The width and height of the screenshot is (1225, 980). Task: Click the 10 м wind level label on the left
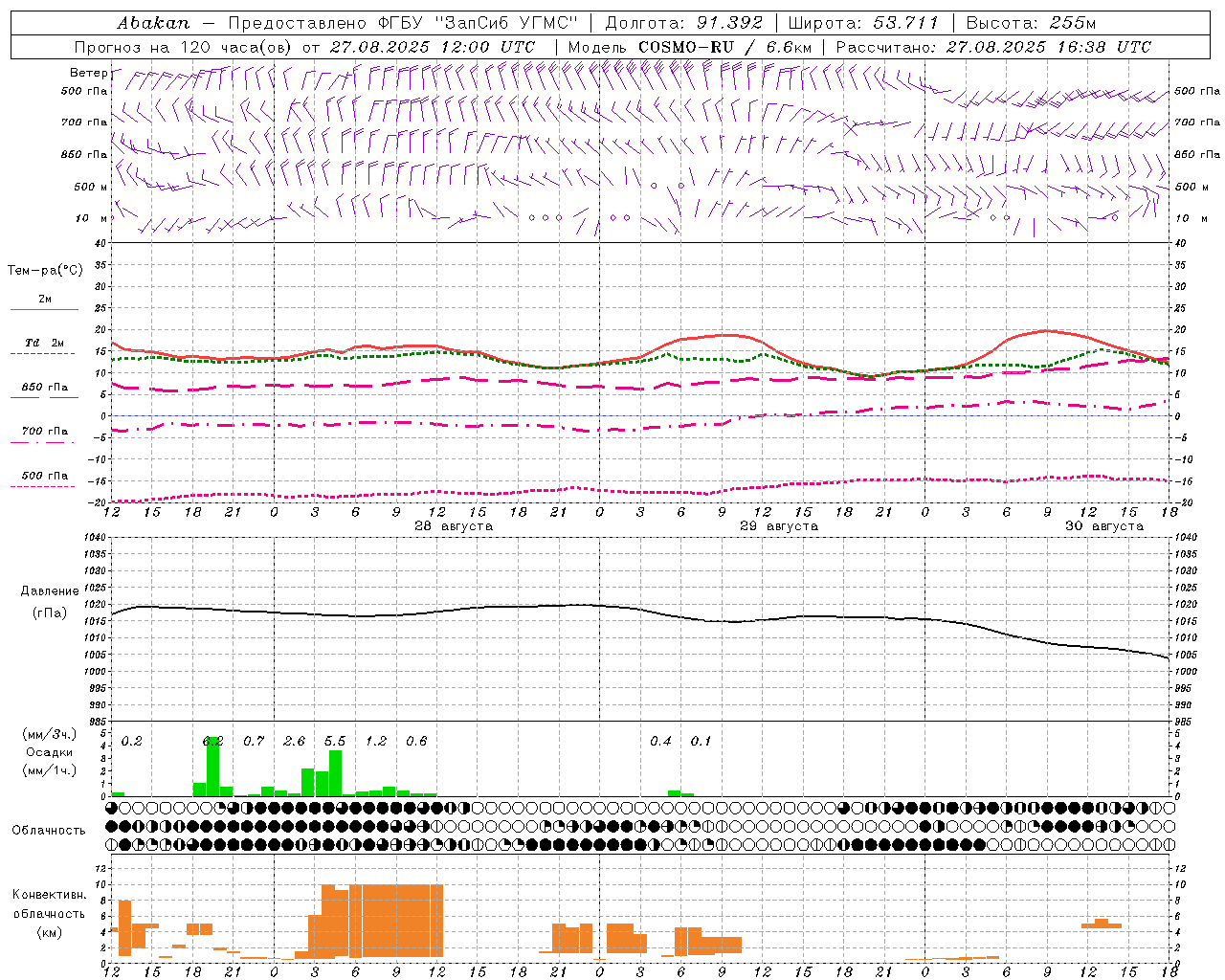point(91,218)
